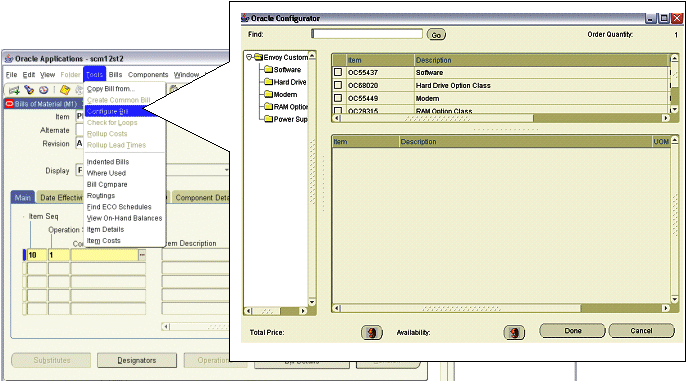
Task: Open the Display dropdown in Bills of Material
Action: click(226, 170)
